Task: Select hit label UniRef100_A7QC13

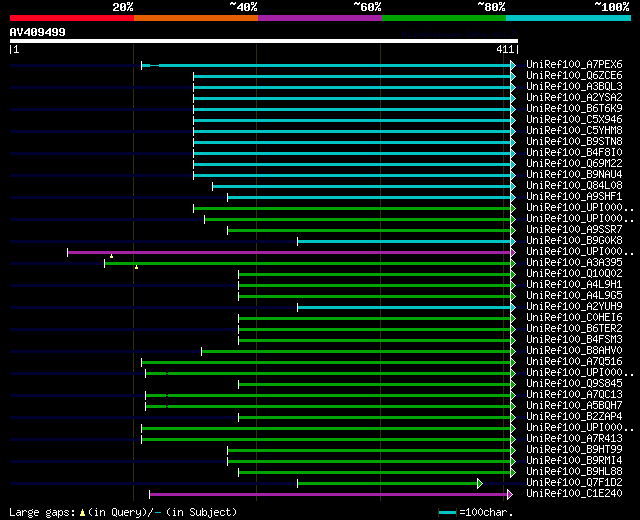Action: (x=574, y=395)
